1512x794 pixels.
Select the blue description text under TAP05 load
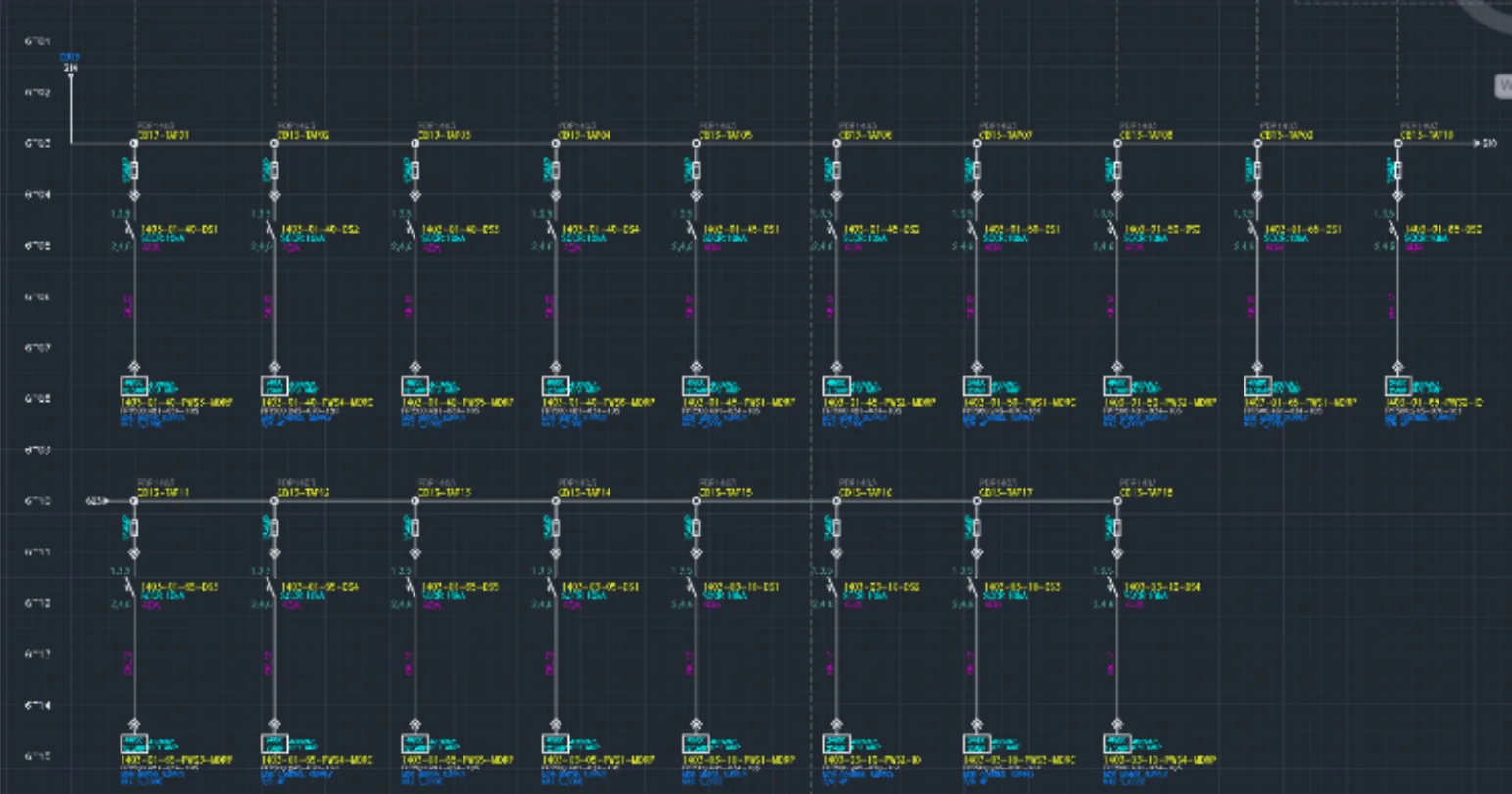[x=714, y=422]
